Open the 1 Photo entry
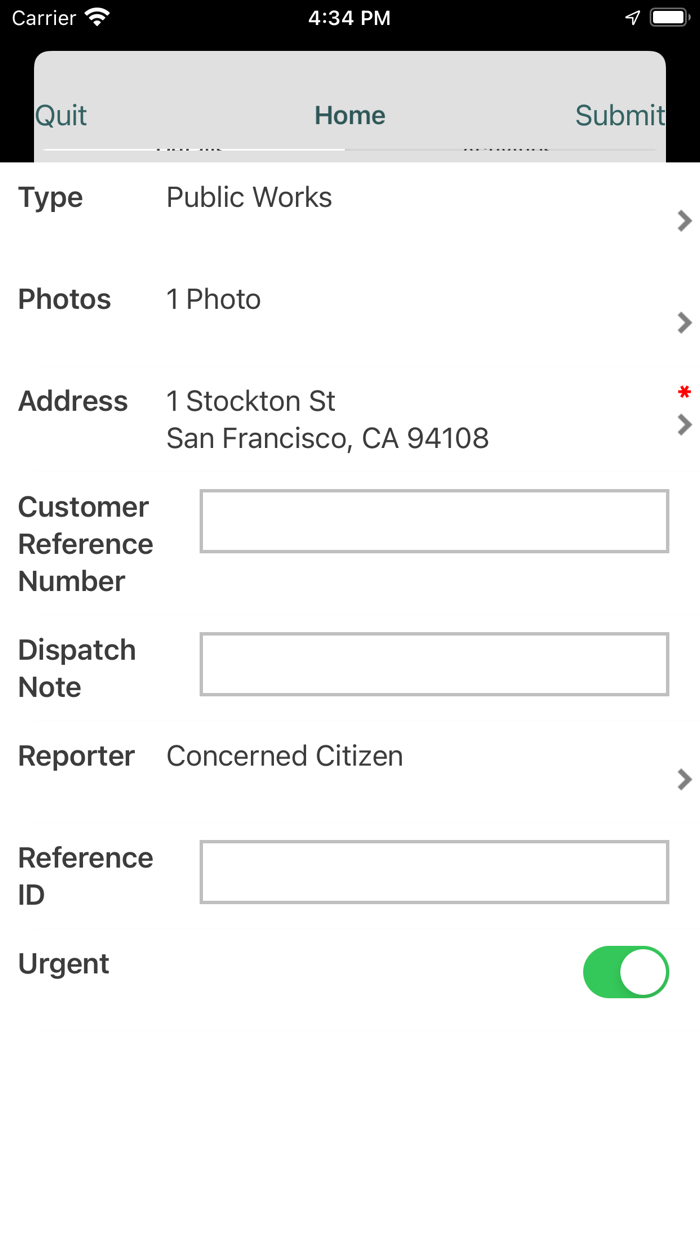 tap(213, 300)
